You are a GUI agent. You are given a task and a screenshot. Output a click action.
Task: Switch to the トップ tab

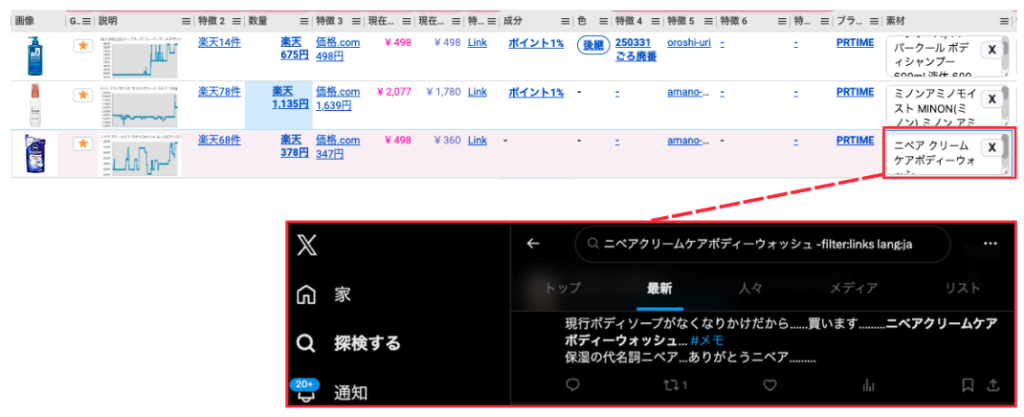click(x=562, y=288)
